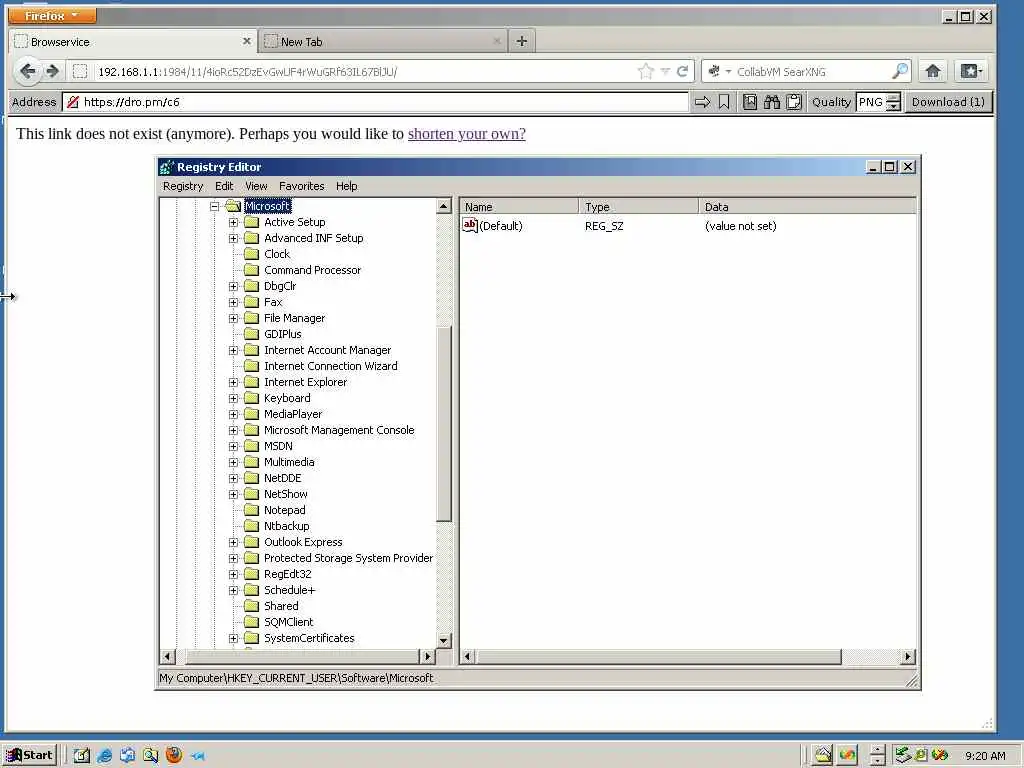
Task: Reload page with the refresh icon
Action: pyautogui.click(x=682, y=71)
